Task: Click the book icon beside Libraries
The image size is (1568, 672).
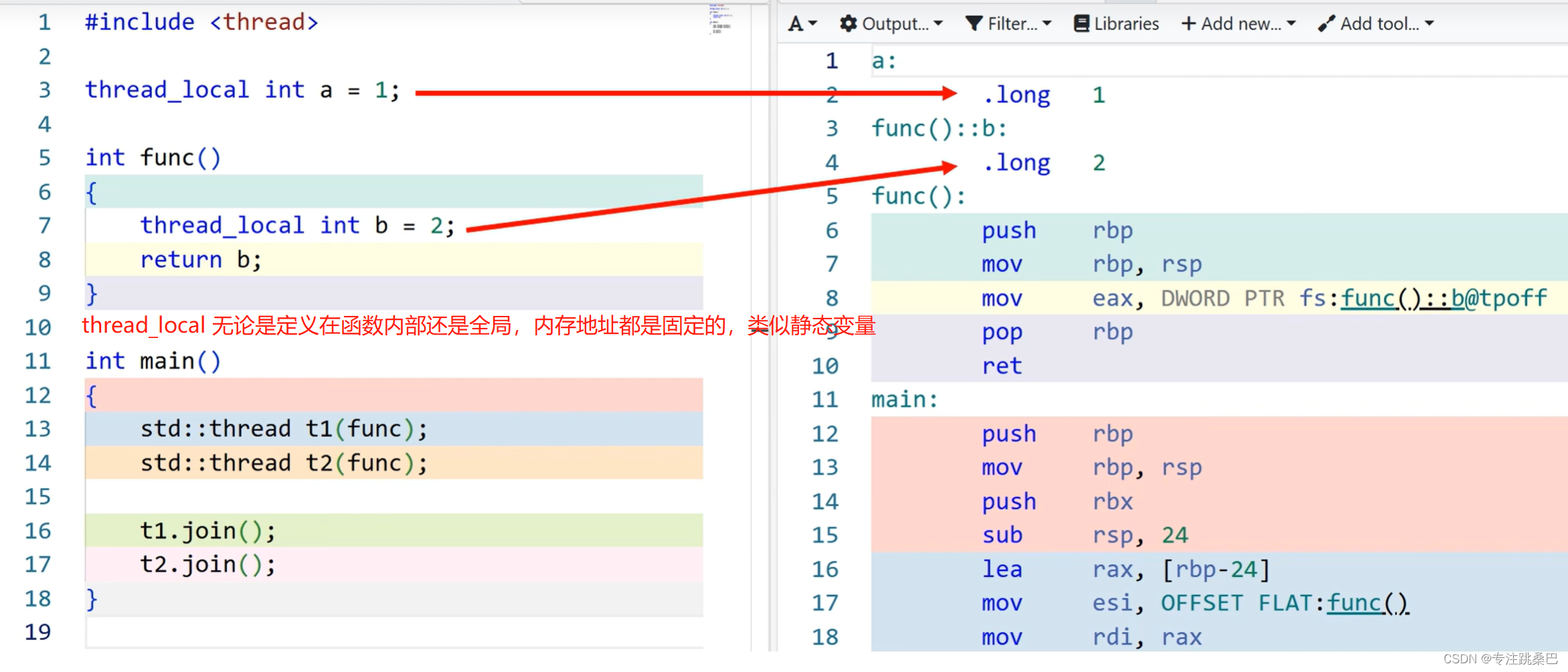Action: tap(1081, 24)
